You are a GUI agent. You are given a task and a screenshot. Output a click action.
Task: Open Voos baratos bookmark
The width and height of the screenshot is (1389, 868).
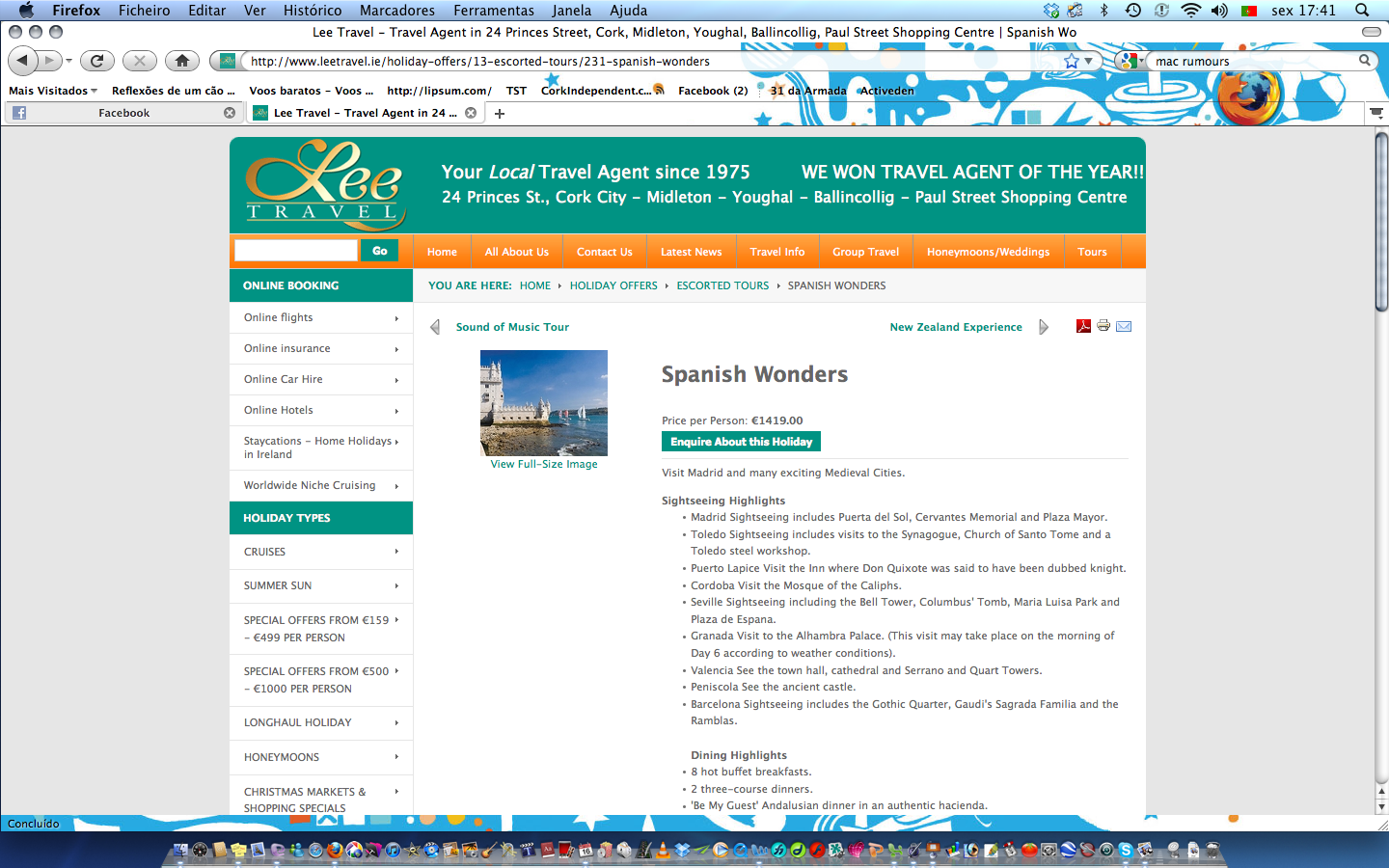(311, 91)
